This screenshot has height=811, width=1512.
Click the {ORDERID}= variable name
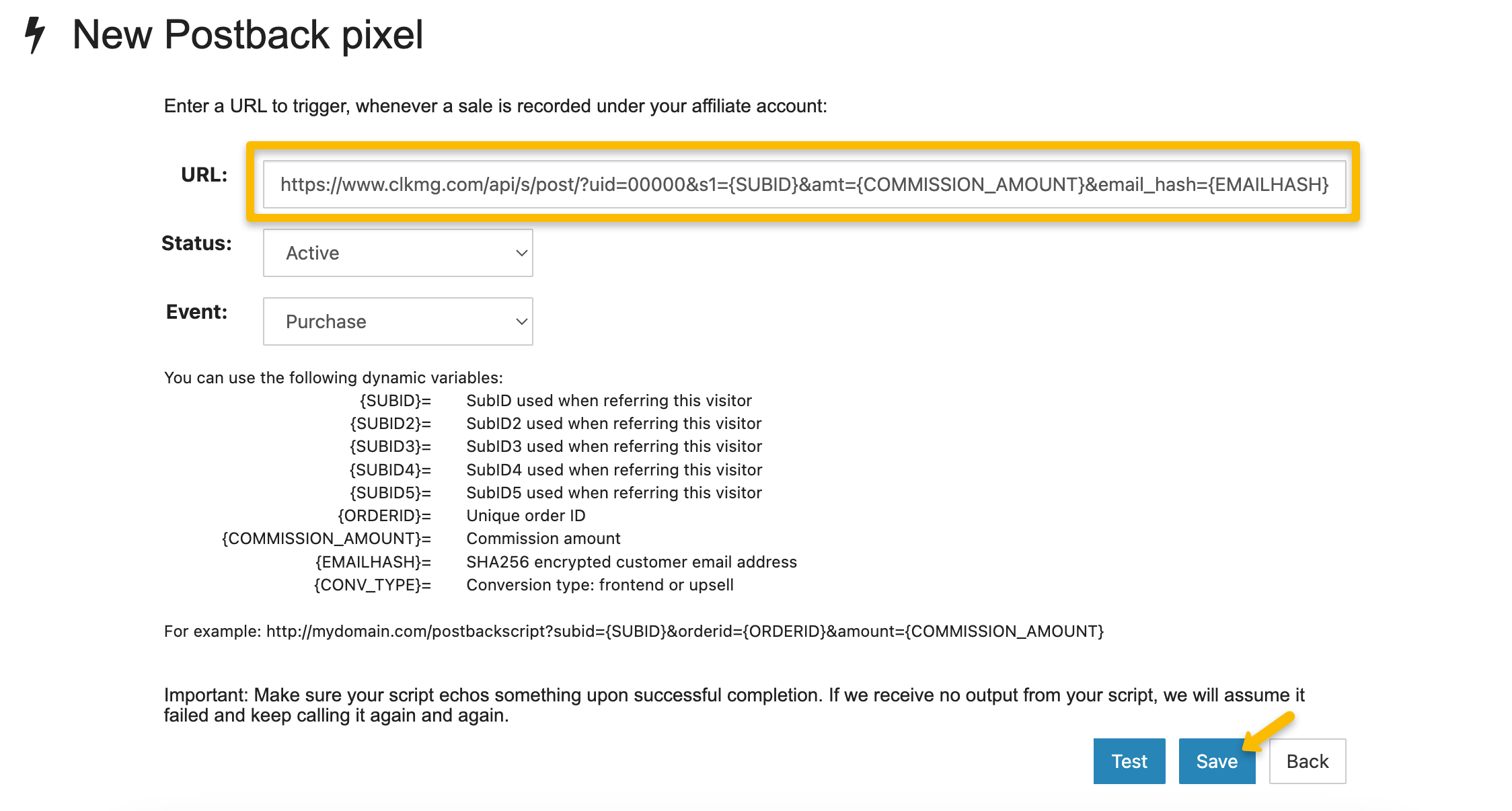384,516
